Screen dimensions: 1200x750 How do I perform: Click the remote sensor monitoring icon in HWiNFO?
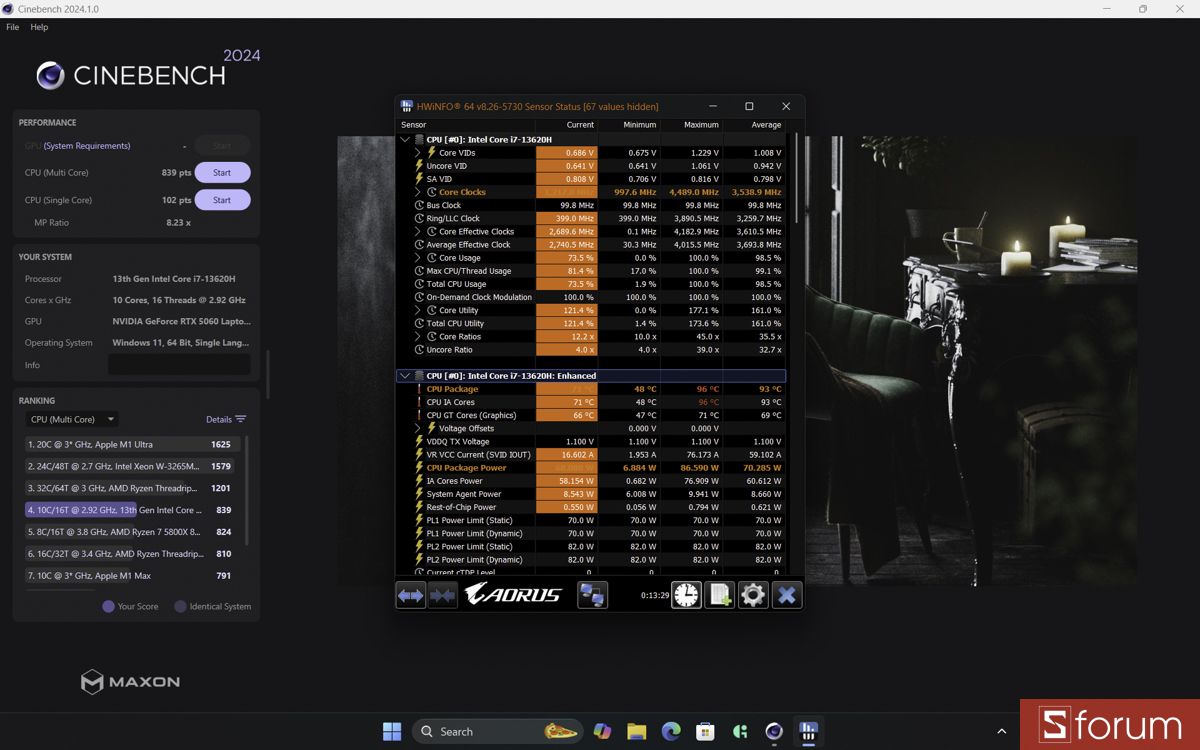point(592,594)
